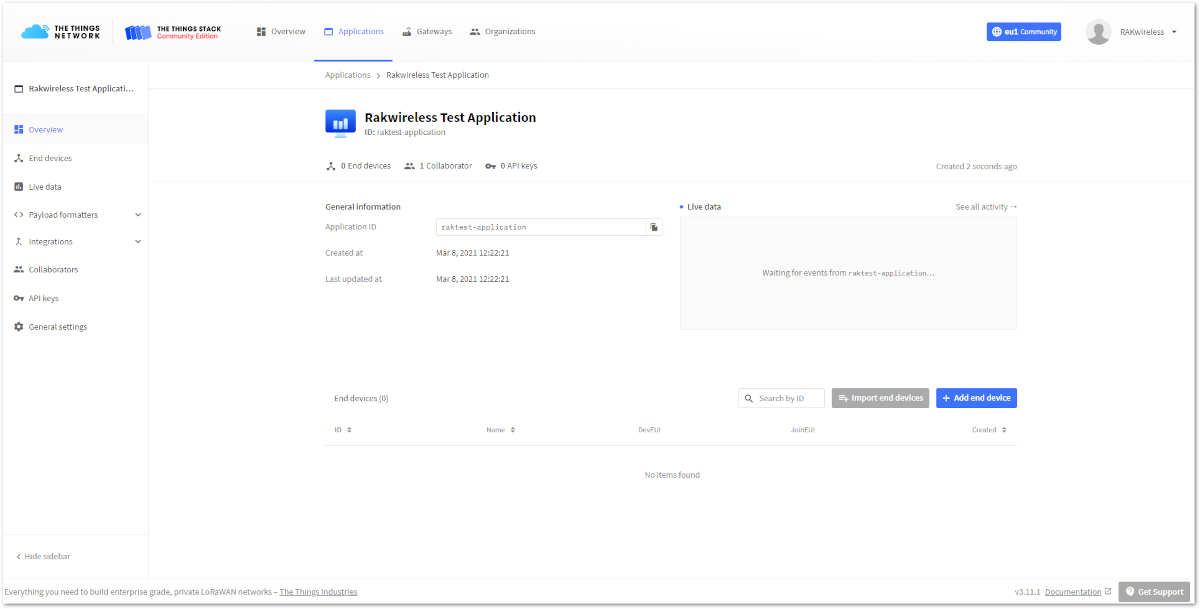The height and width of the screenshot is (609, 1200).
Task: Click the Live data chart icon
Action: 18,187
